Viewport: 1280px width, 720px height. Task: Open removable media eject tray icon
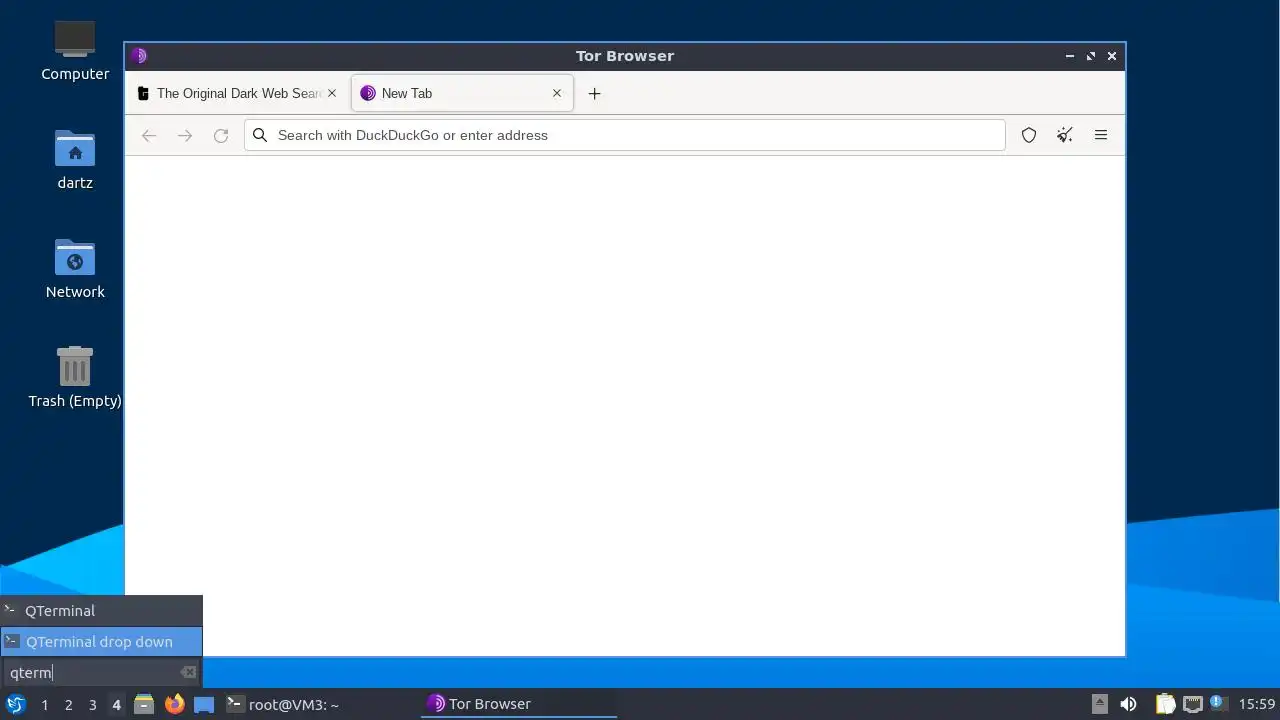coord(1100,704)
